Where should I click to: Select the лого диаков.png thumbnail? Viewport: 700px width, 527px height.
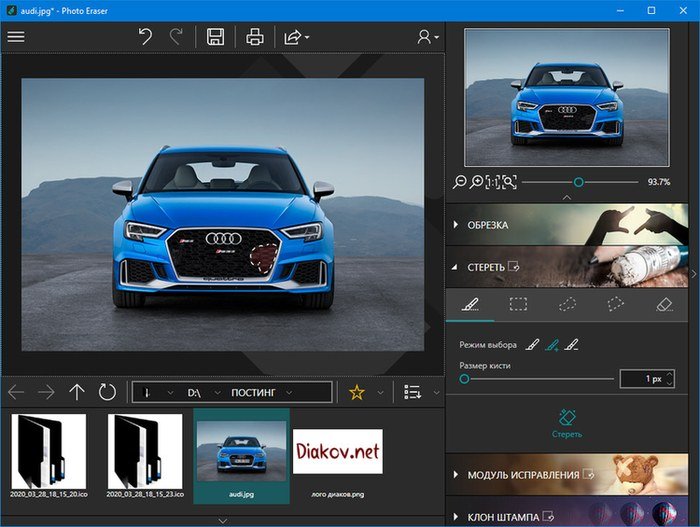[x=337, y=455]
